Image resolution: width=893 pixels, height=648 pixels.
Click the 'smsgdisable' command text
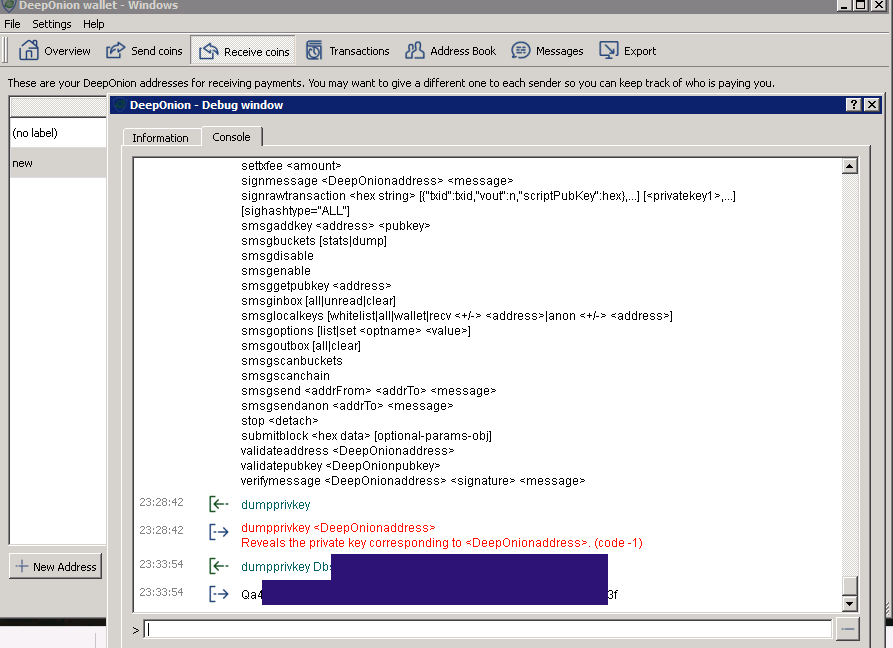(277, 256)
